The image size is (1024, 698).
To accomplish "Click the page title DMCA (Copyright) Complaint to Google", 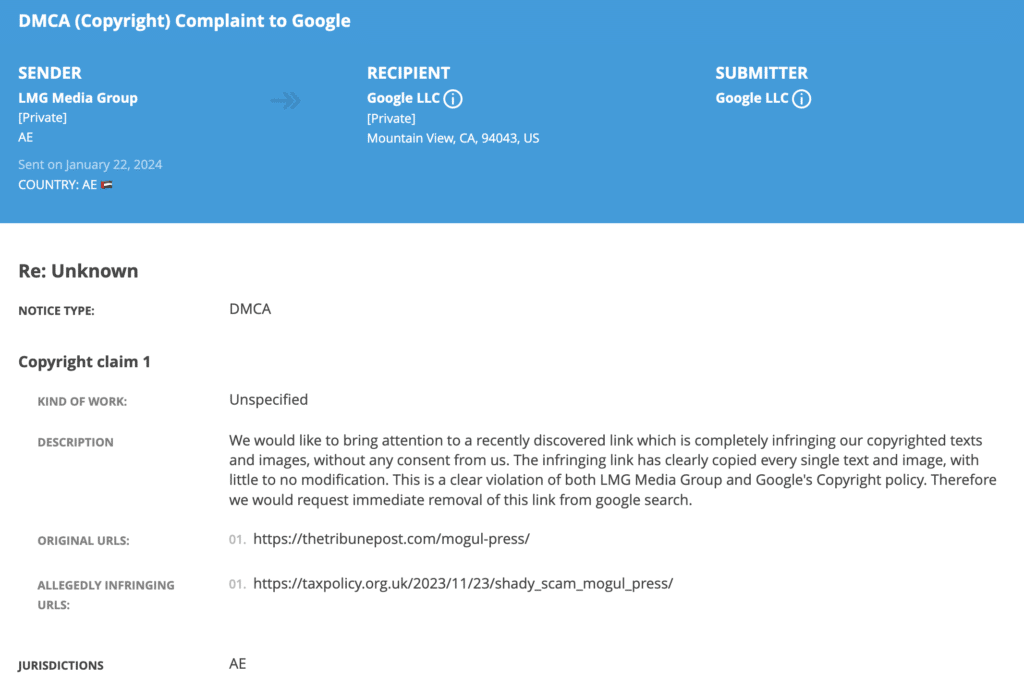I will tap(184, 21).
